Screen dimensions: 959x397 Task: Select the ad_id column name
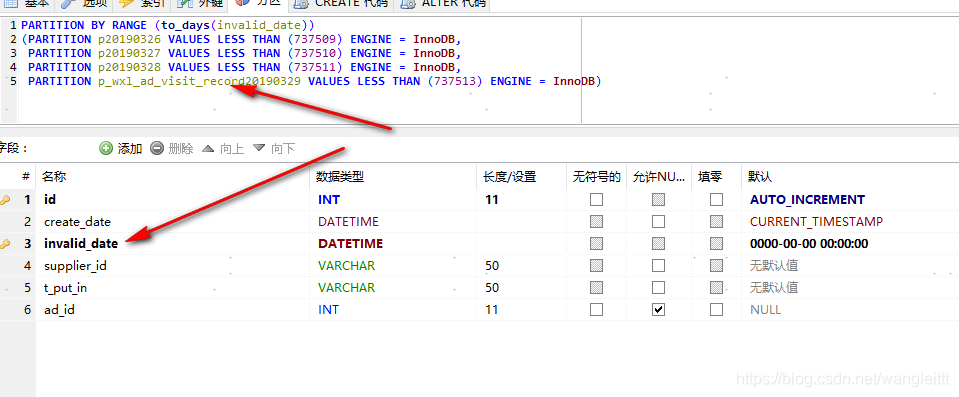point(59,310)
